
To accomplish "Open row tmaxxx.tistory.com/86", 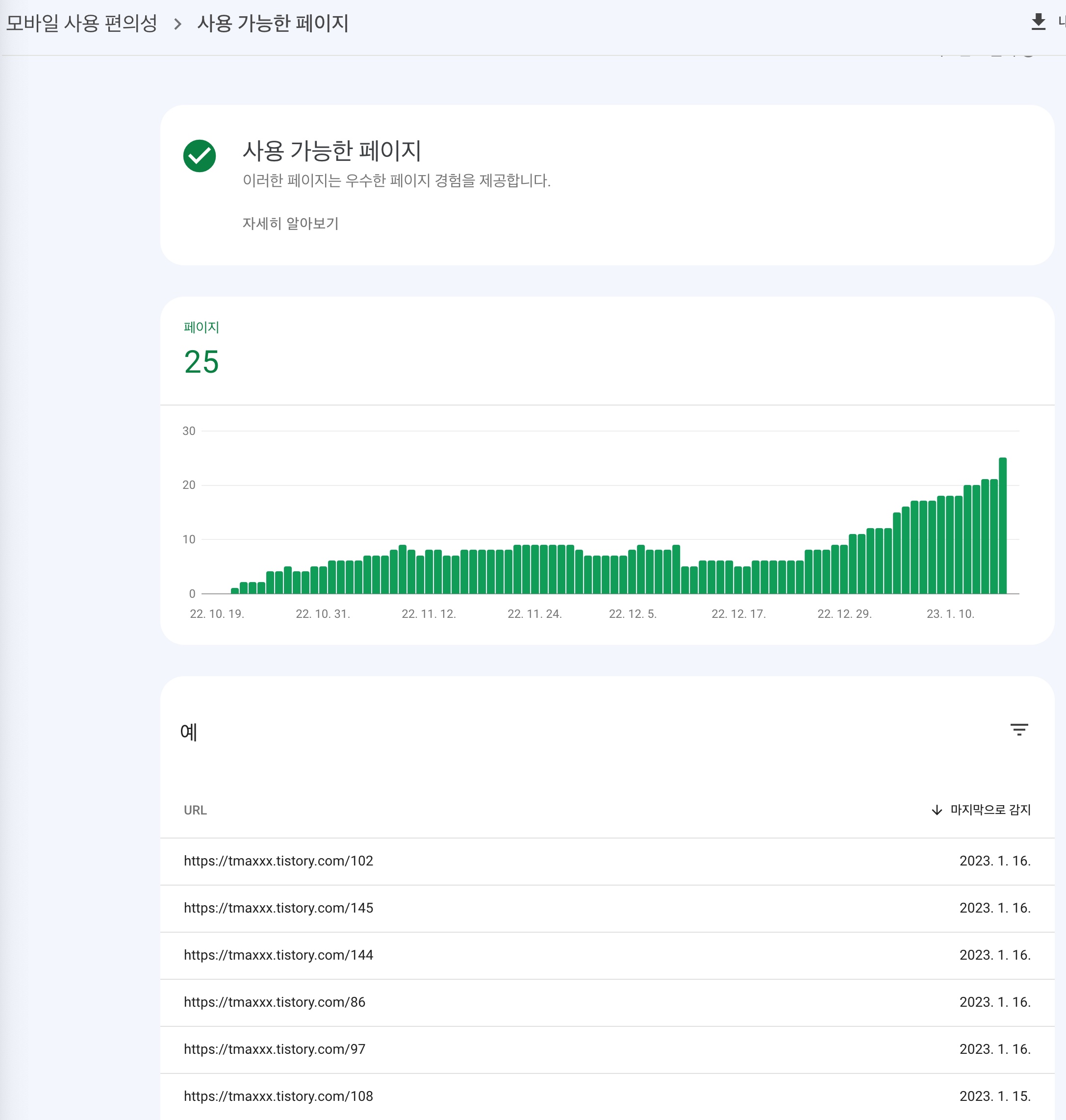I will pos(275,1002).
